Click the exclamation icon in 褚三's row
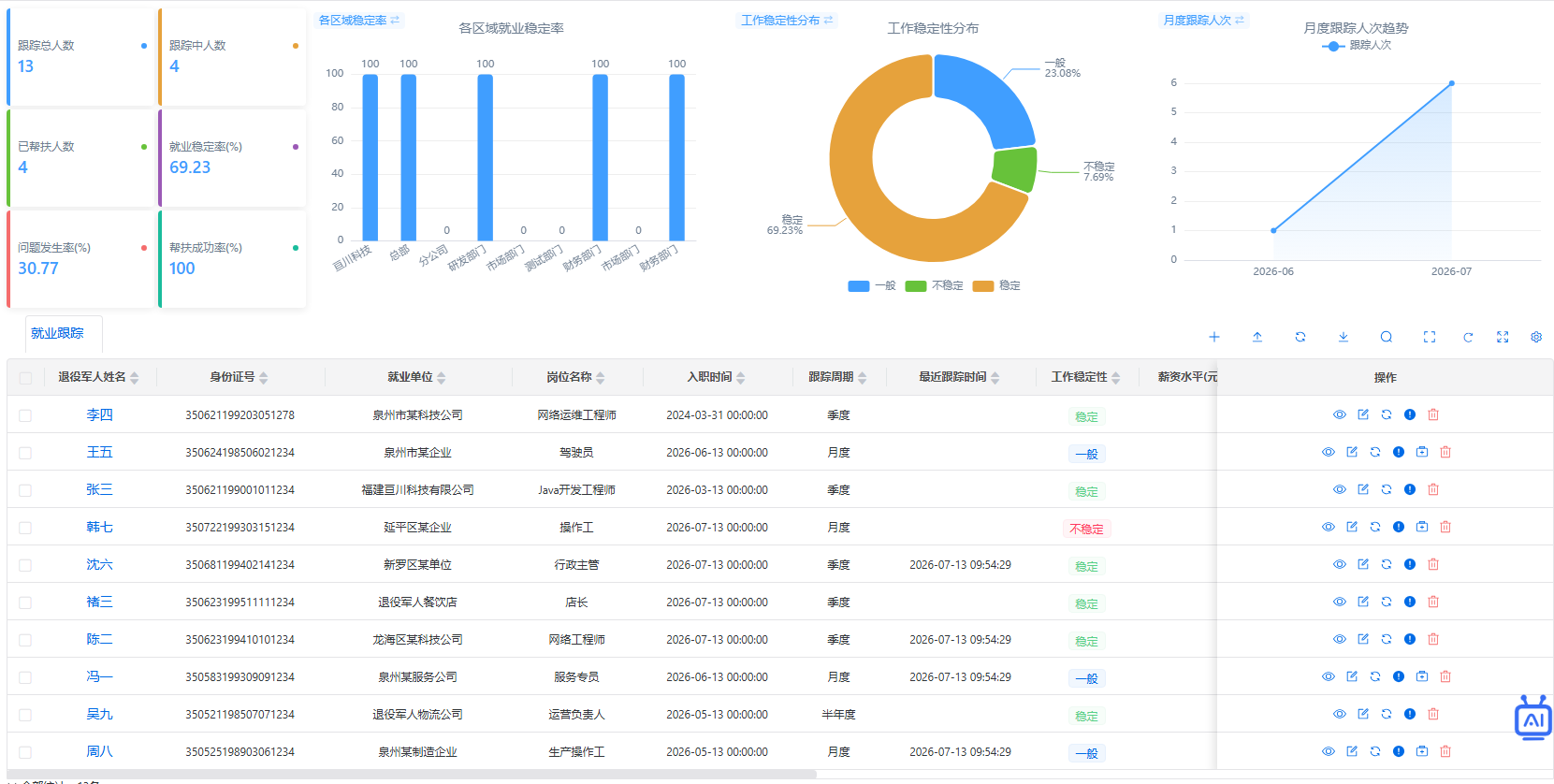The height and width of the screenshot is (784, 1554). tap(1409, 602)
